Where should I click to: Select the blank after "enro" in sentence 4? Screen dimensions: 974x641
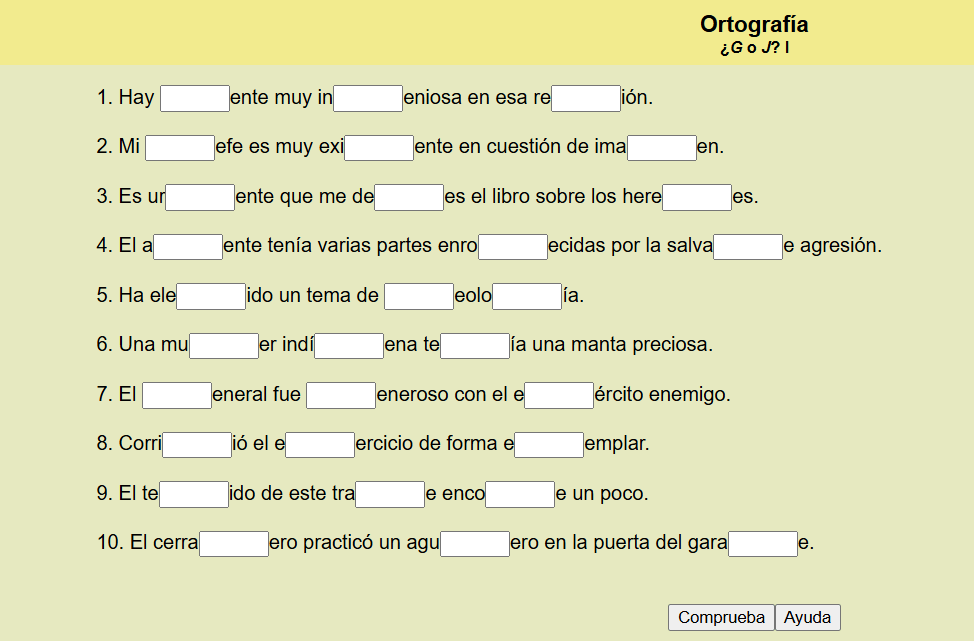[513, 246]
